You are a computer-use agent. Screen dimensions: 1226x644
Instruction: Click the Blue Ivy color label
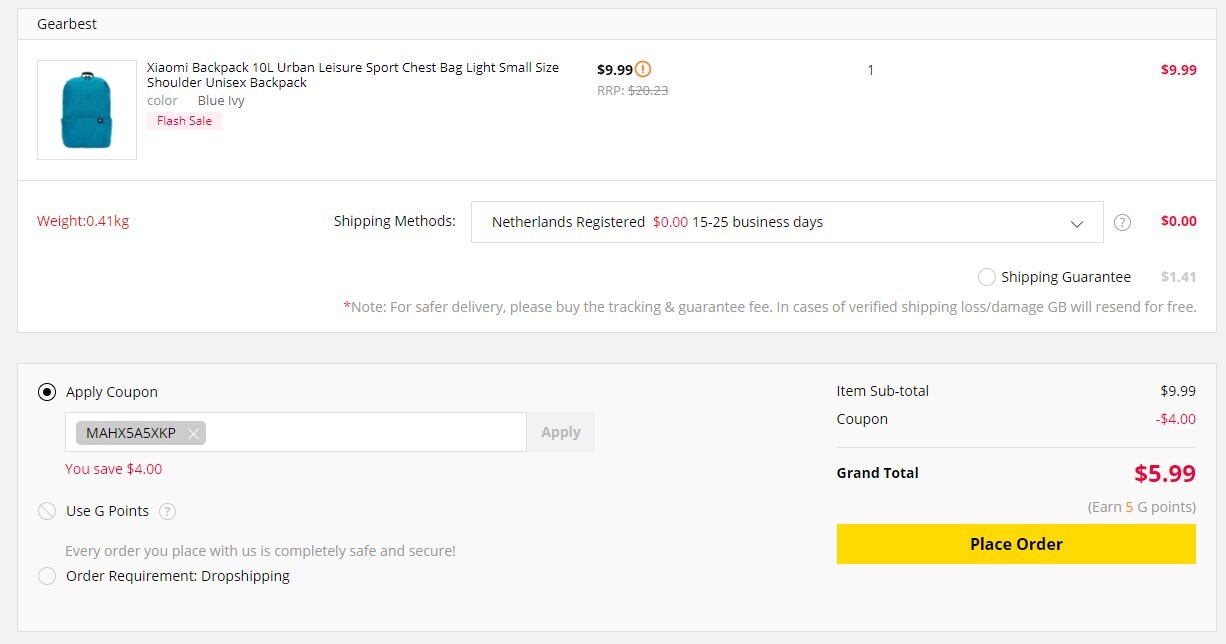coord(221,101)
